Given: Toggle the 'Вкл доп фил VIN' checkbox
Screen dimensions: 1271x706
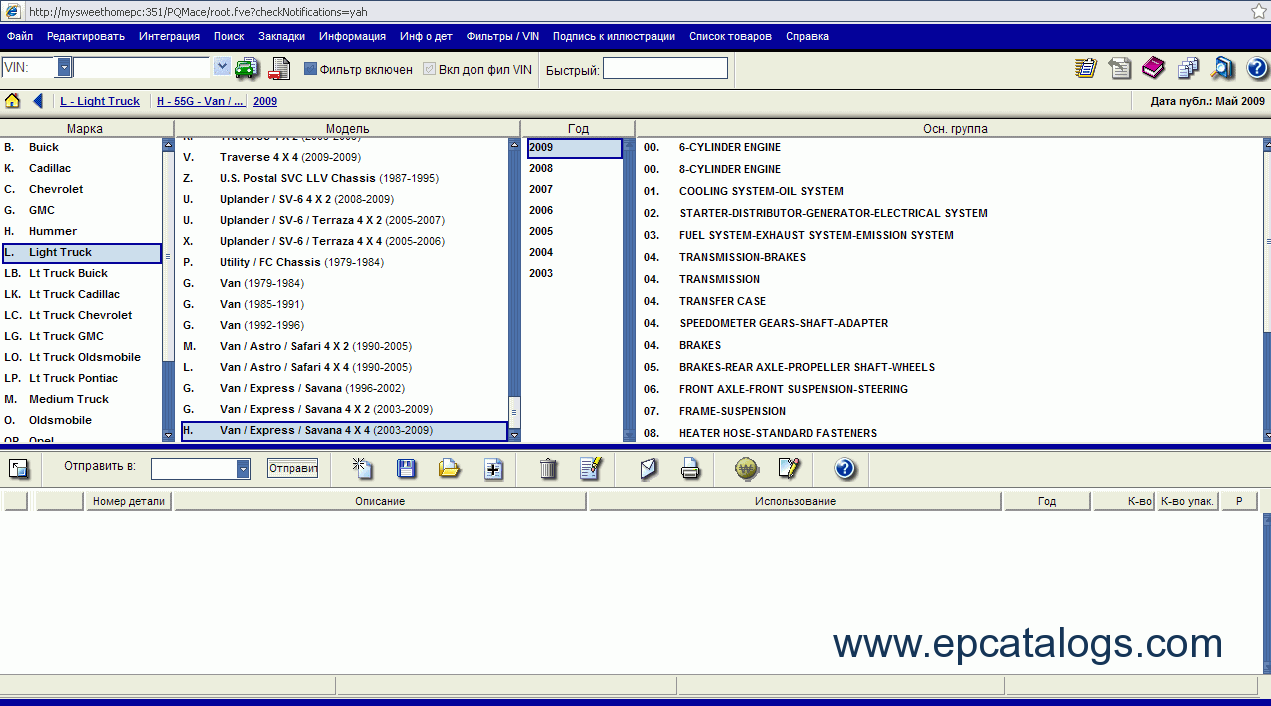Looking at the screenshot, I should [x=430, y=69].
